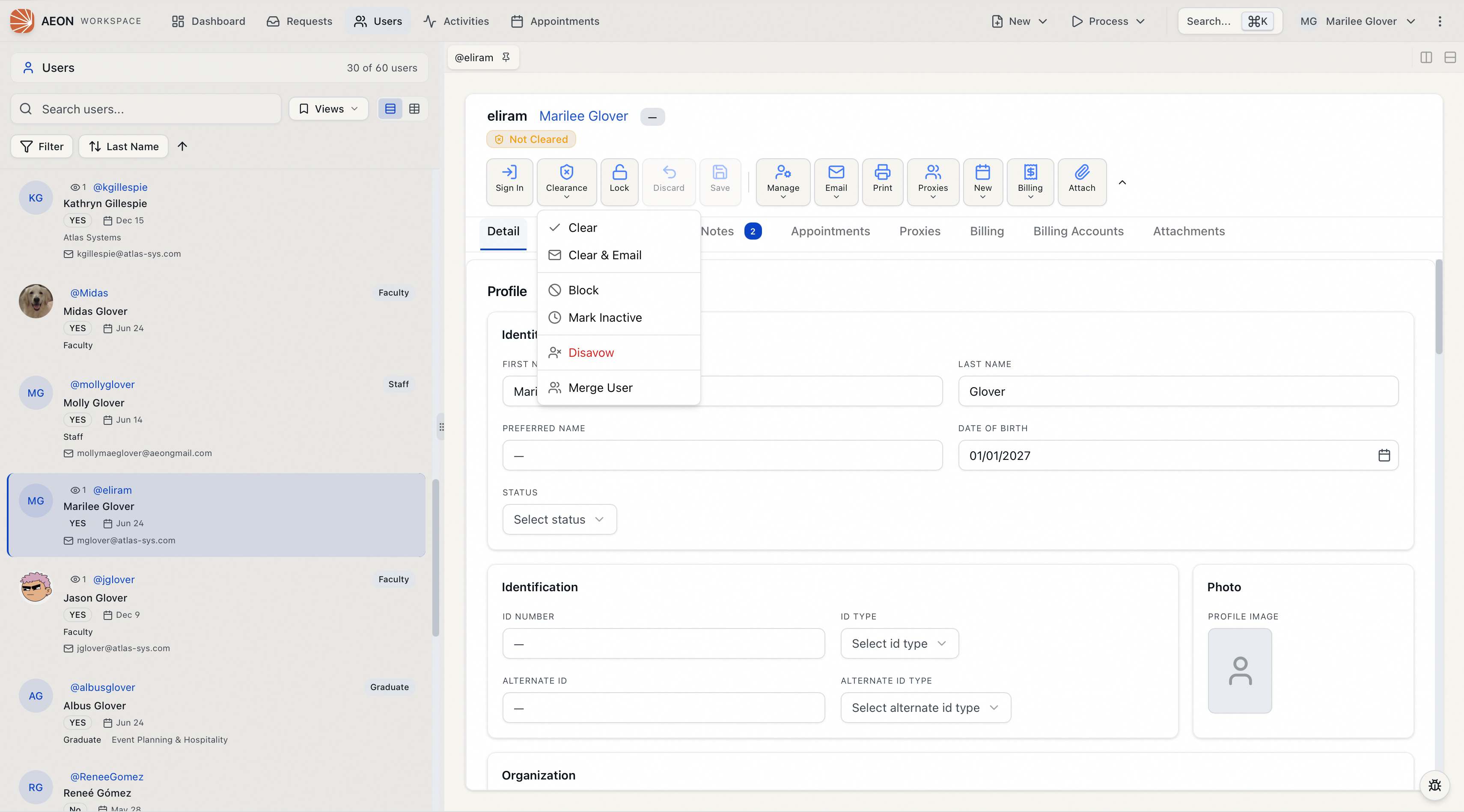Click the pin icon on @eliram tab
1464x812 pixels.
(506, 57)
